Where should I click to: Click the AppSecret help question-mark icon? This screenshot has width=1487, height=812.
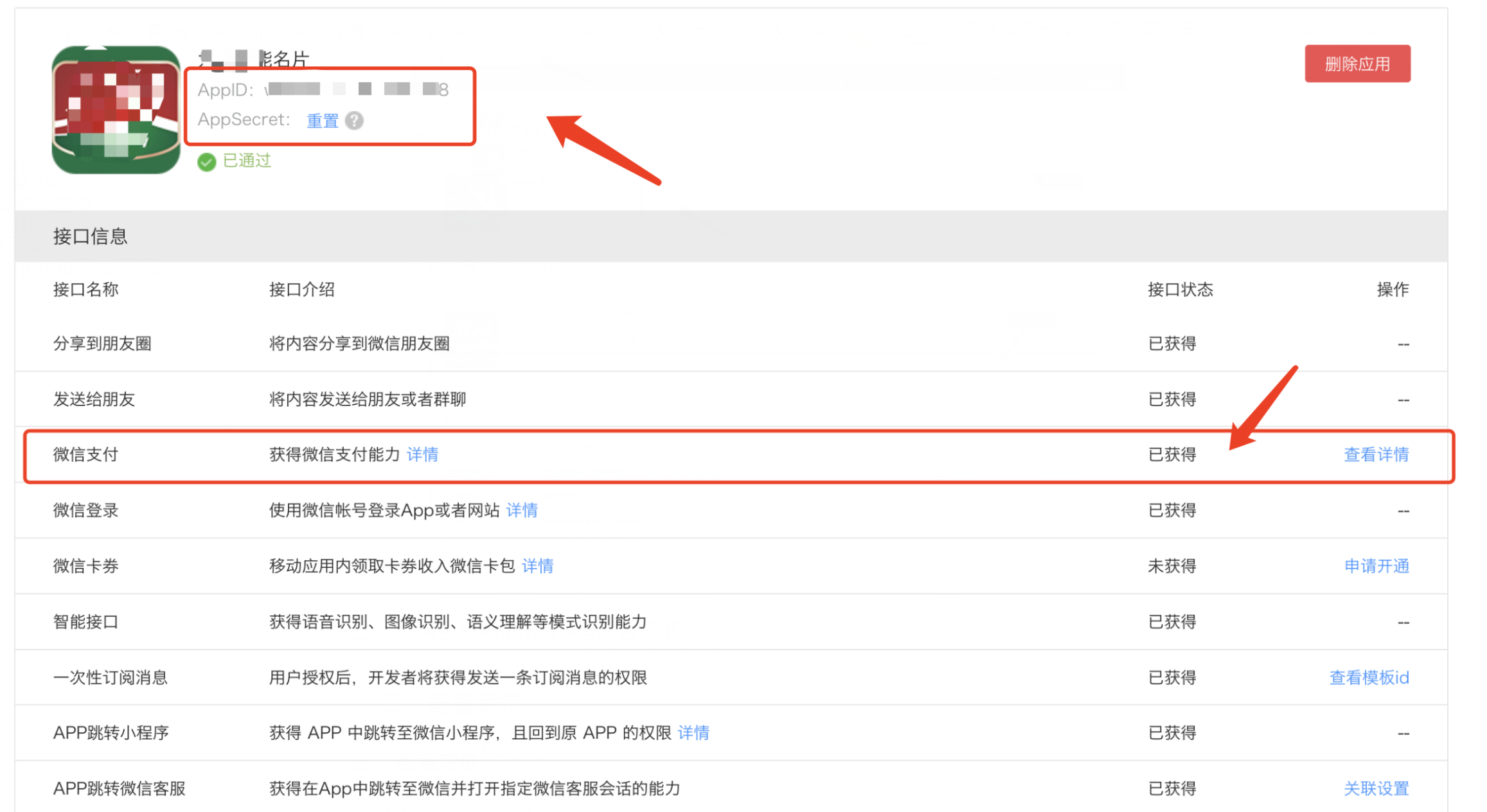tap(354, 120)
